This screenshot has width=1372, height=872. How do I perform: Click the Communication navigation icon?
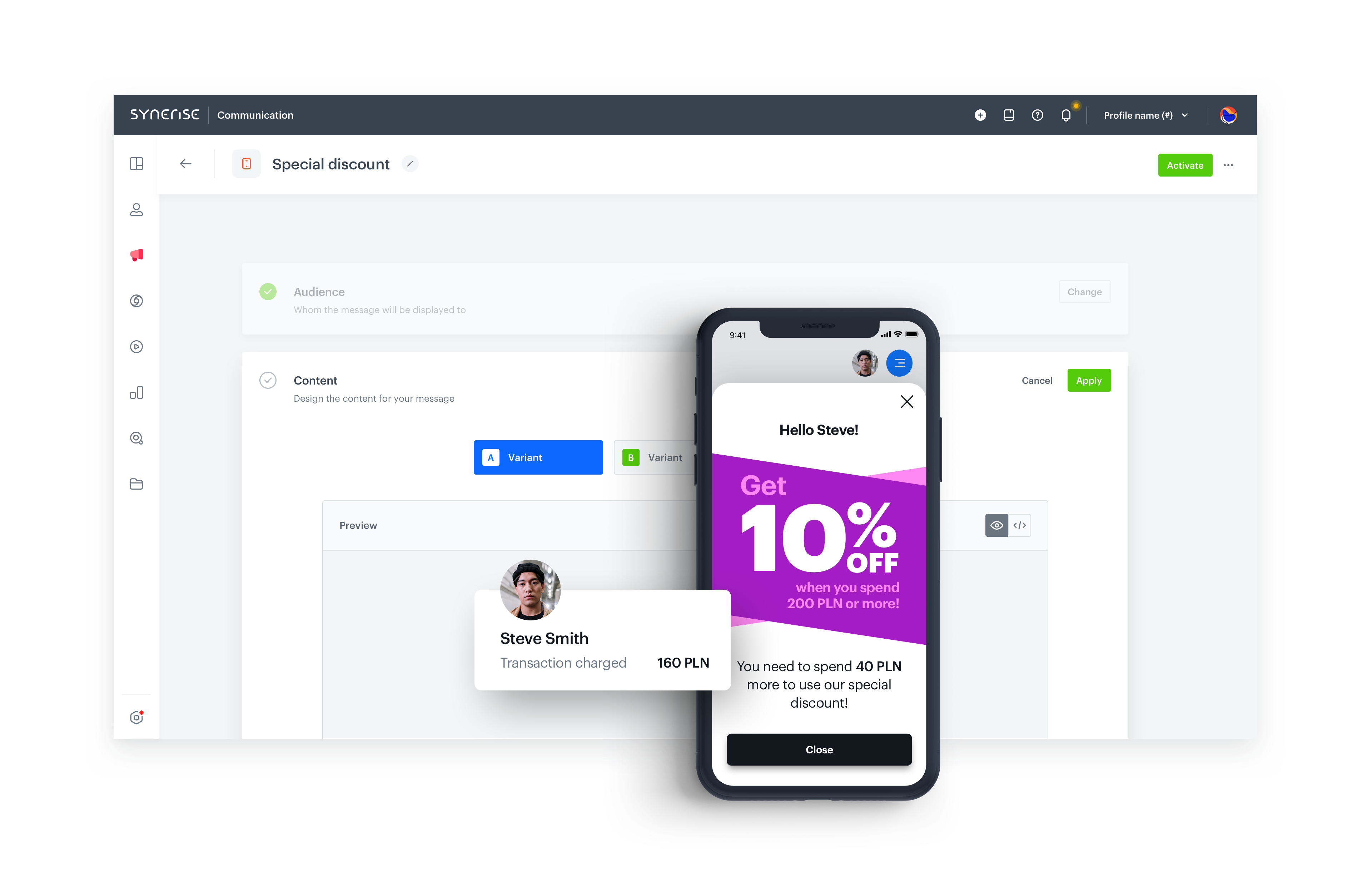136,255
